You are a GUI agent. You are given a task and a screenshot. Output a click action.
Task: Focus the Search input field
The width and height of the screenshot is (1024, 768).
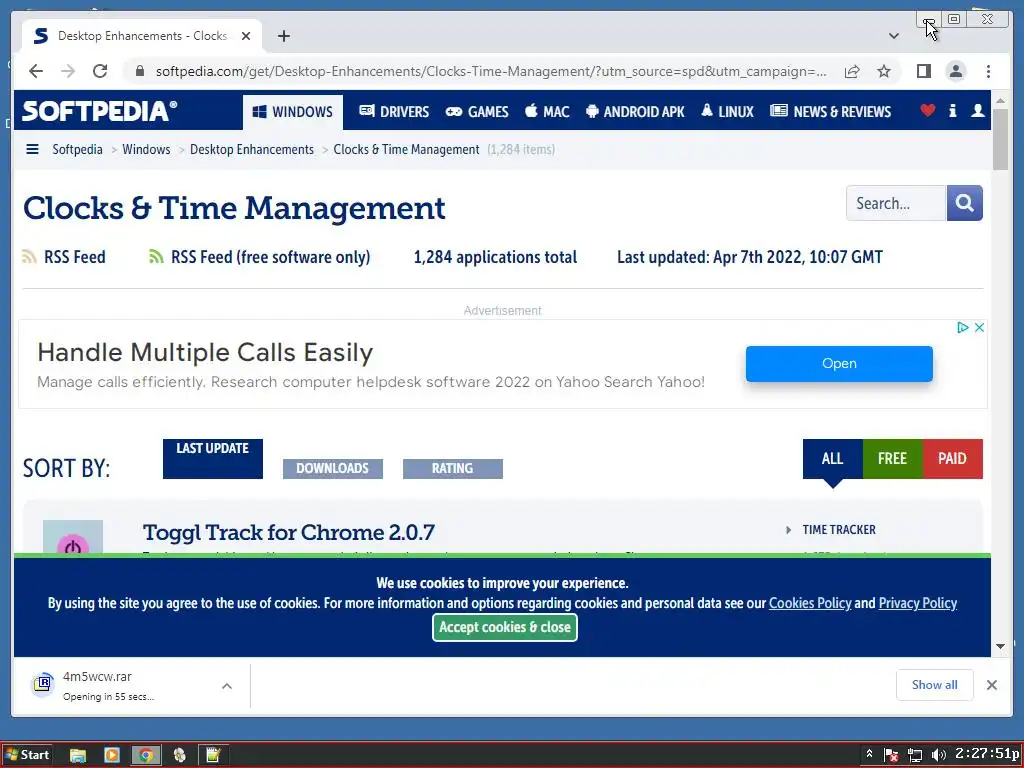tap(895, 203)
